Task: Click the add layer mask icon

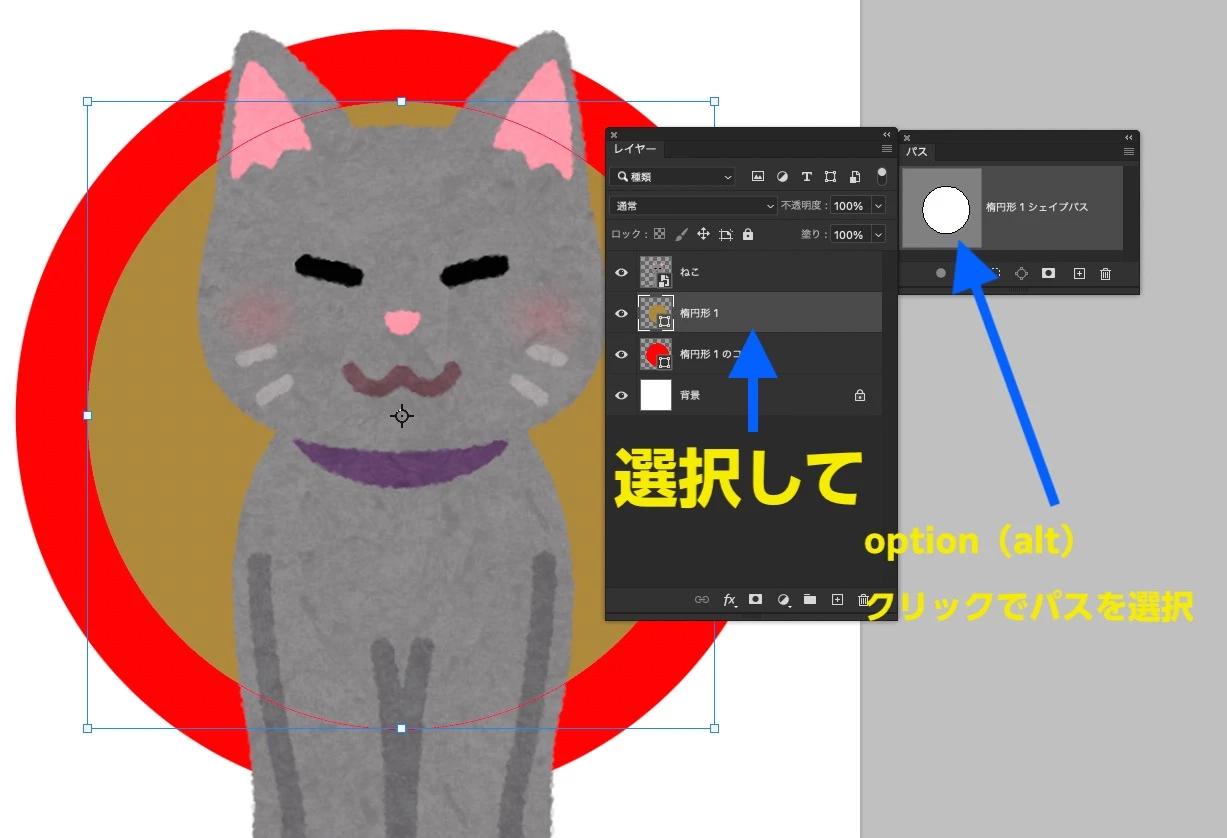Action: point(755,600)
